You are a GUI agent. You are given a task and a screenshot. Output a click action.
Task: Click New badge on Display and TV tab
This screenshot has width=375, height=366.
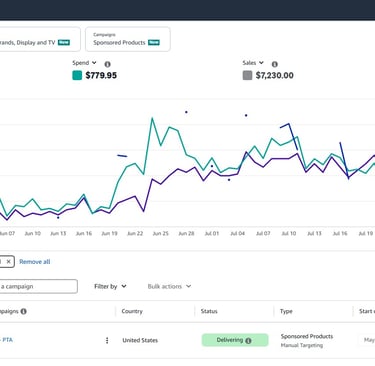pos(64,42)
